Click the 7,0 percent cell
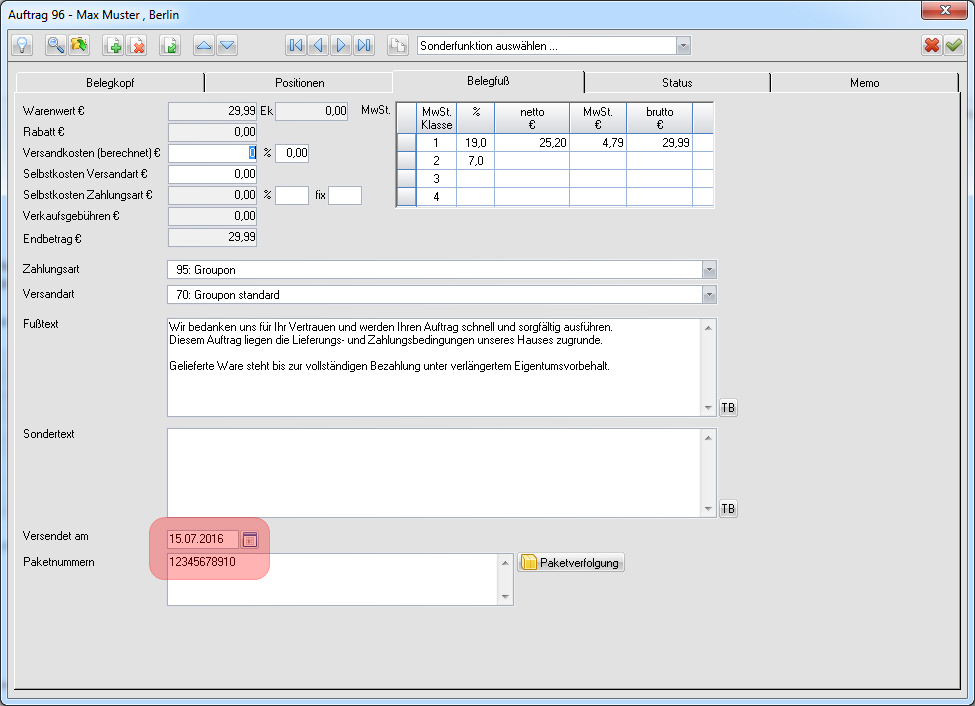This screenshot has height=706, width=975. (x=476, y=161)
